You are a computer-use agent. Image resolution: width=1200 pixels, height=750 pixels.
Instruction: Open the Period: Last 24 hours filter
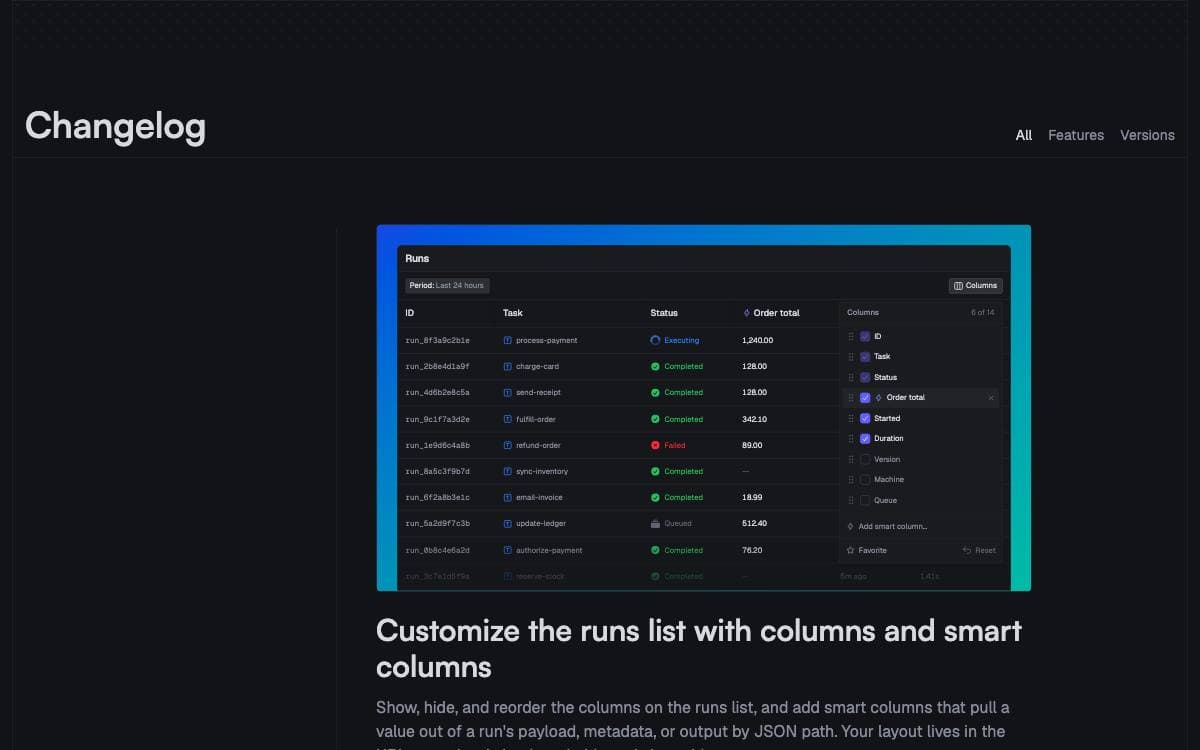click(447, 285)
